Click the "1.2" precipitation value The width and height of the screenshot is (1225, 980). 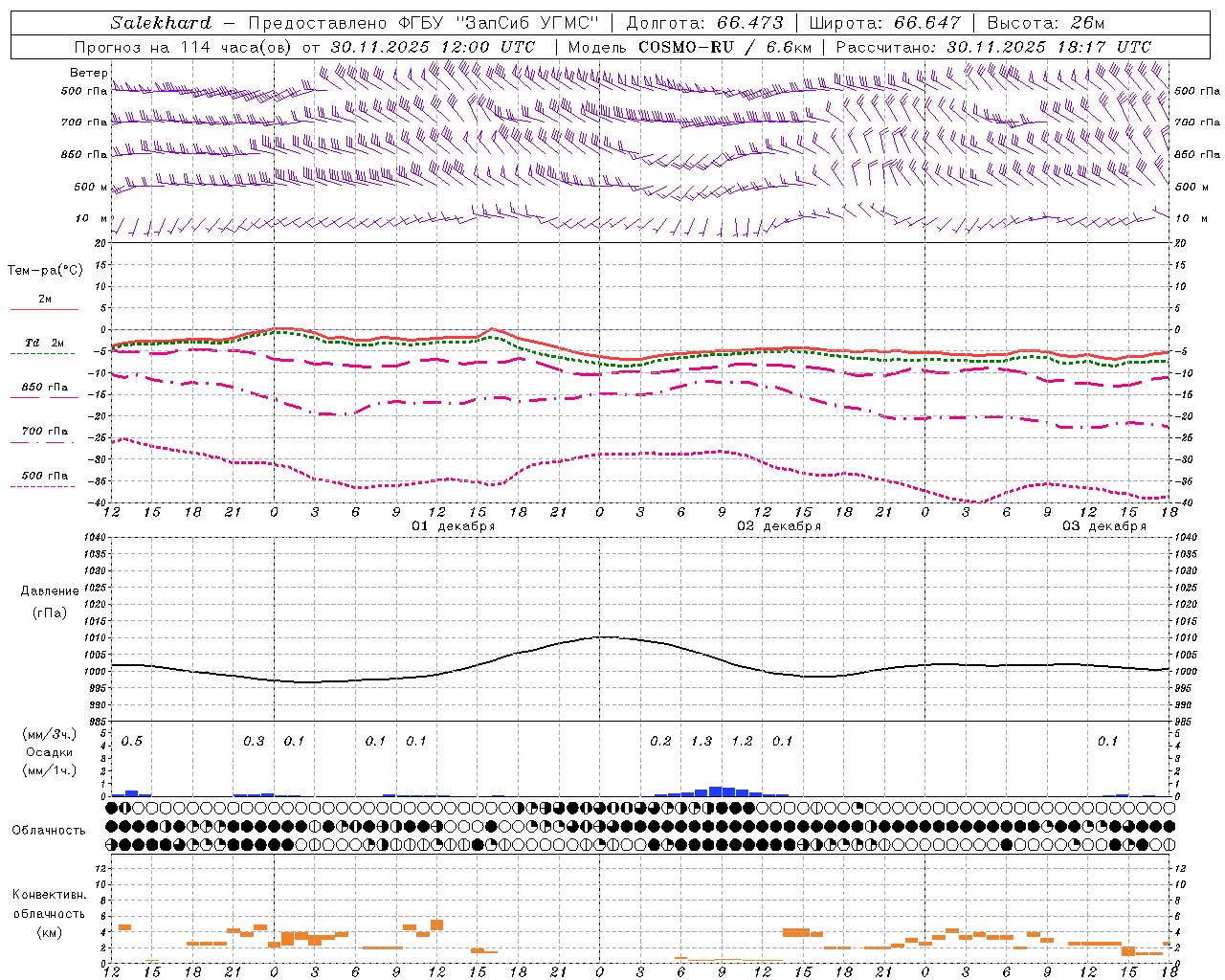pyautogui.click(x=742, y=741)
